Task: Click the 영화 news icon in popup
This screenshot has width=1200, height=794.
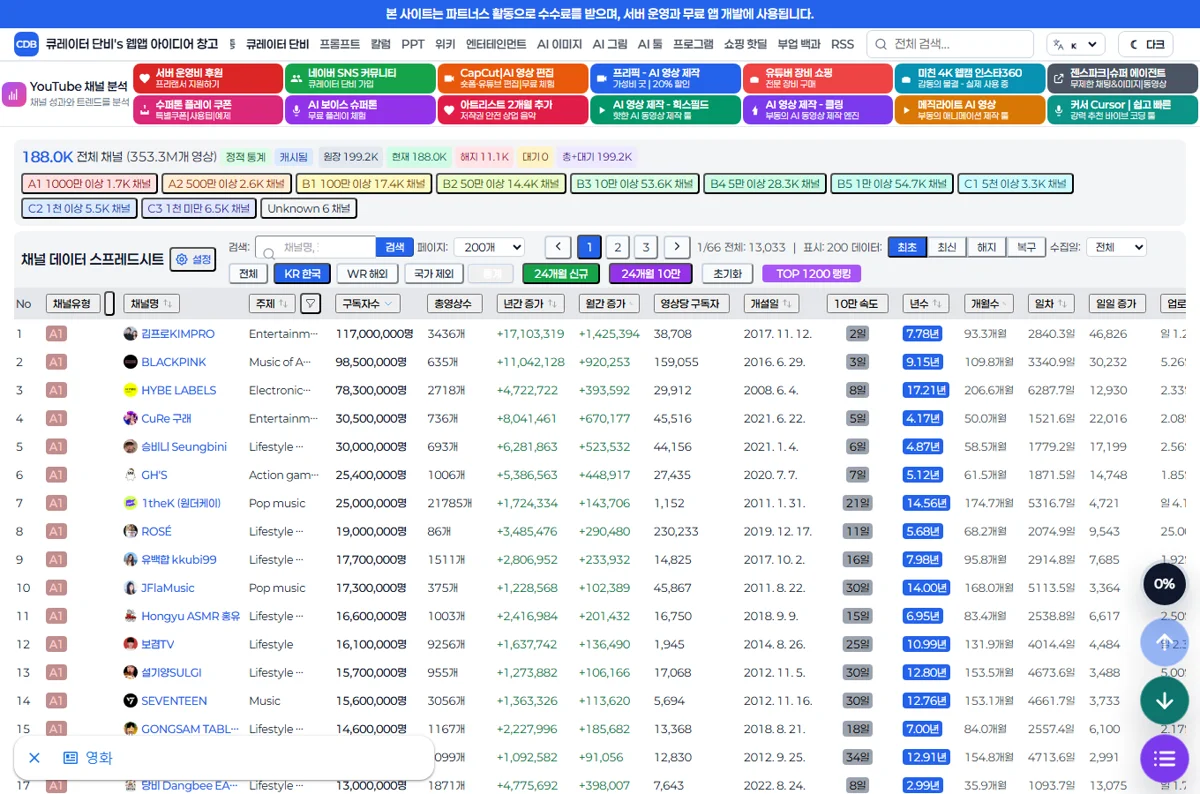Action: tap(70, 758)
